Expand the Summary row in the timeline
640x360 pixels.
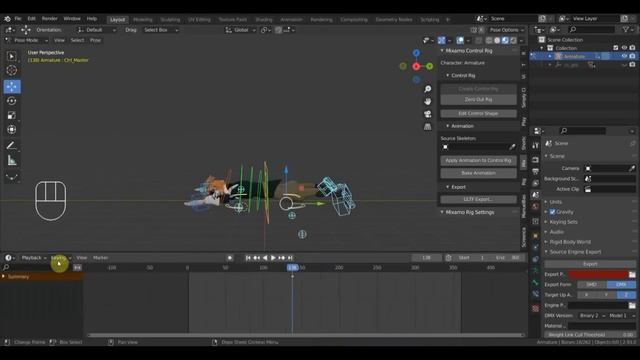click(4, 276)
